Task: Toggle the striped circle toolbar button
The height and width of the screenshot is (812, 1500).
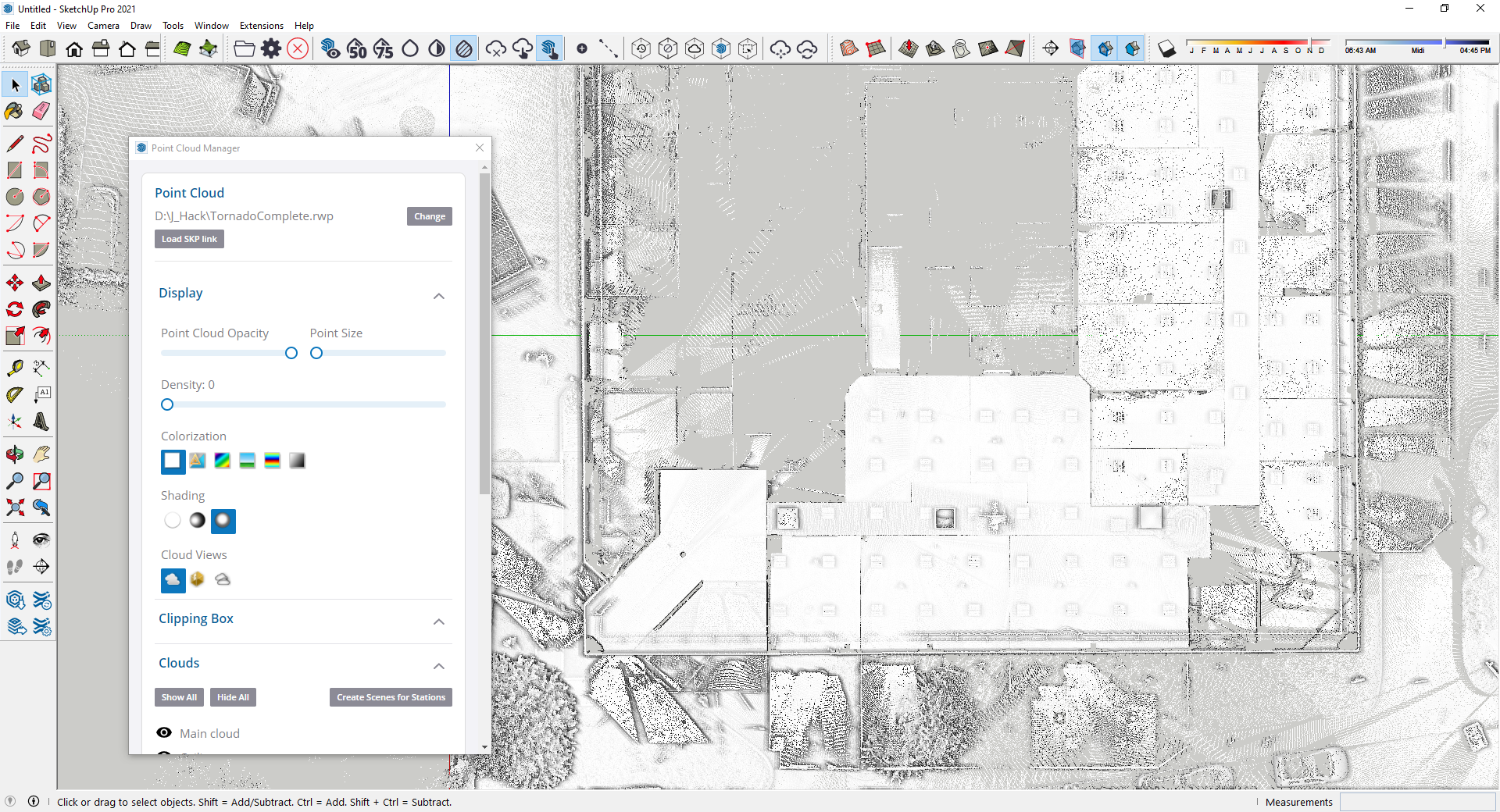Action: point(463,49)
